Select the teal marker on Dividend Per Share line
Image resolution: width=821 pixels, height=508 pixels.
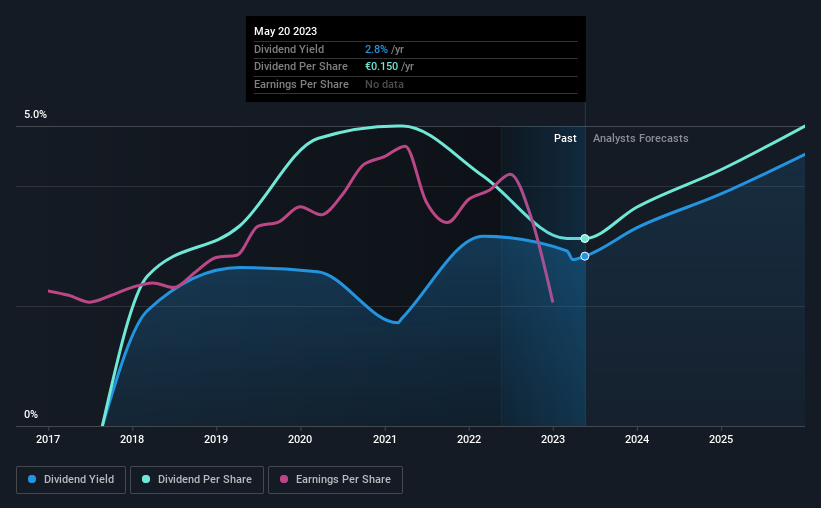coord(585,239)
